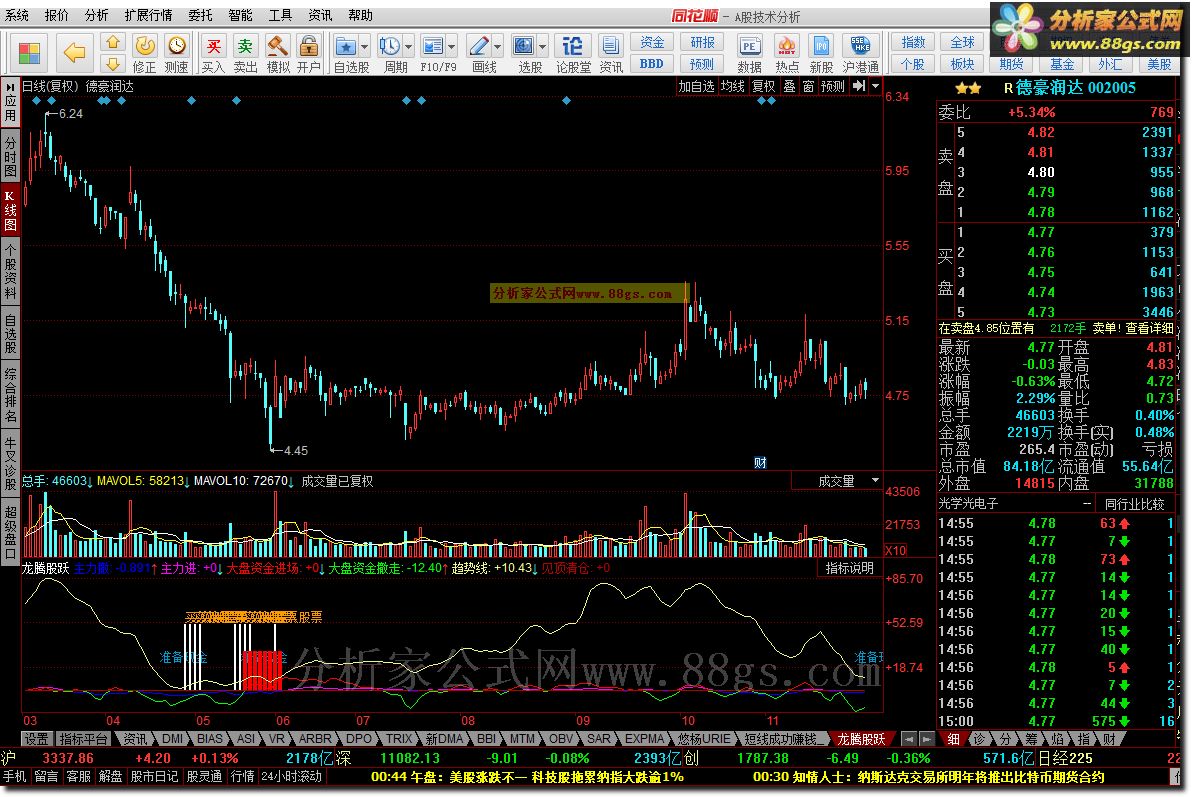Open the 论股堂 forum icon

(x=572, y=53)
